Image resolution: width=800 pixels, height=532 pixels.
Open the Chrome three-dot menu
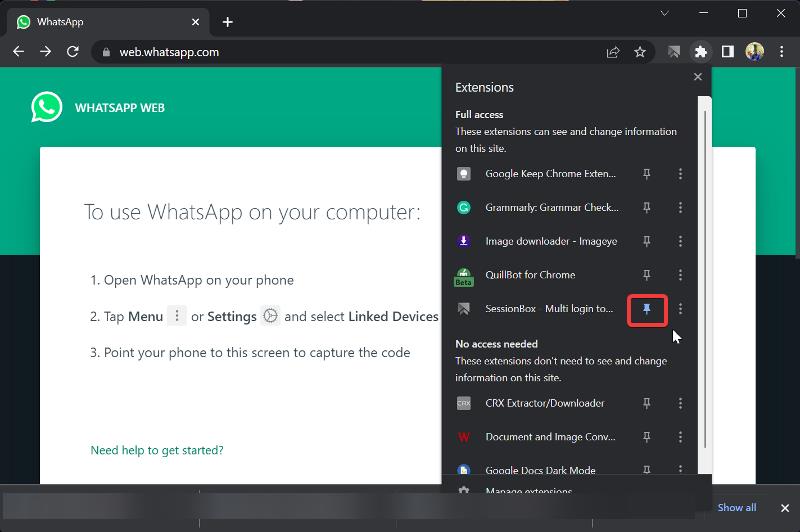pos(782,52)
